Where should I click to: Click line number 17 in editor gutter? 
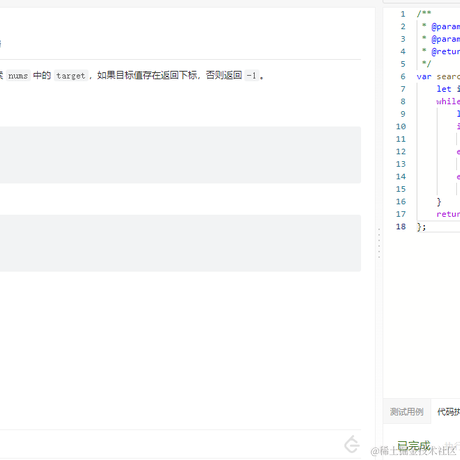click(401, 214)
